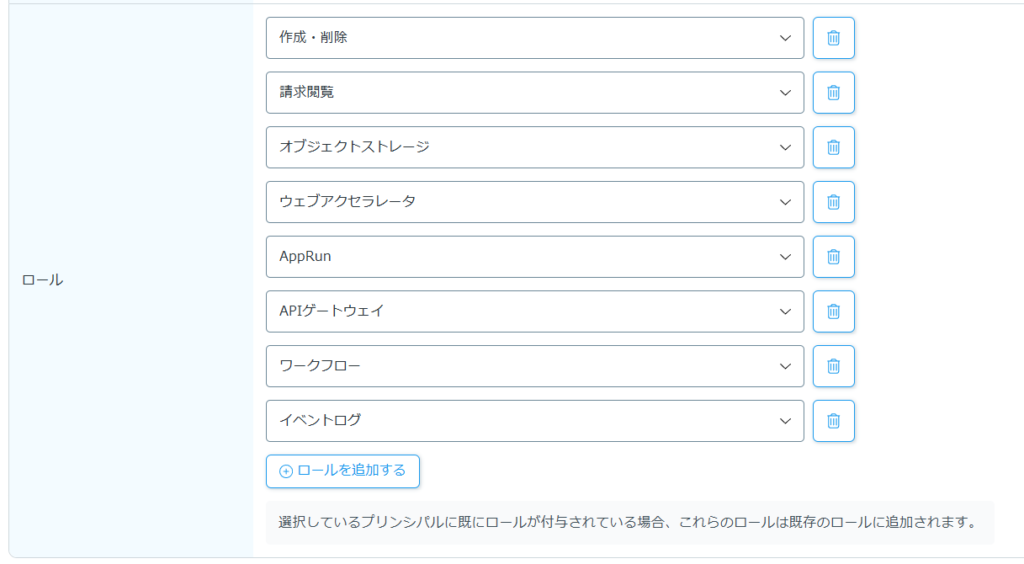
Task: Delete the 作成・削除 role row
Action: pos(833,38)
